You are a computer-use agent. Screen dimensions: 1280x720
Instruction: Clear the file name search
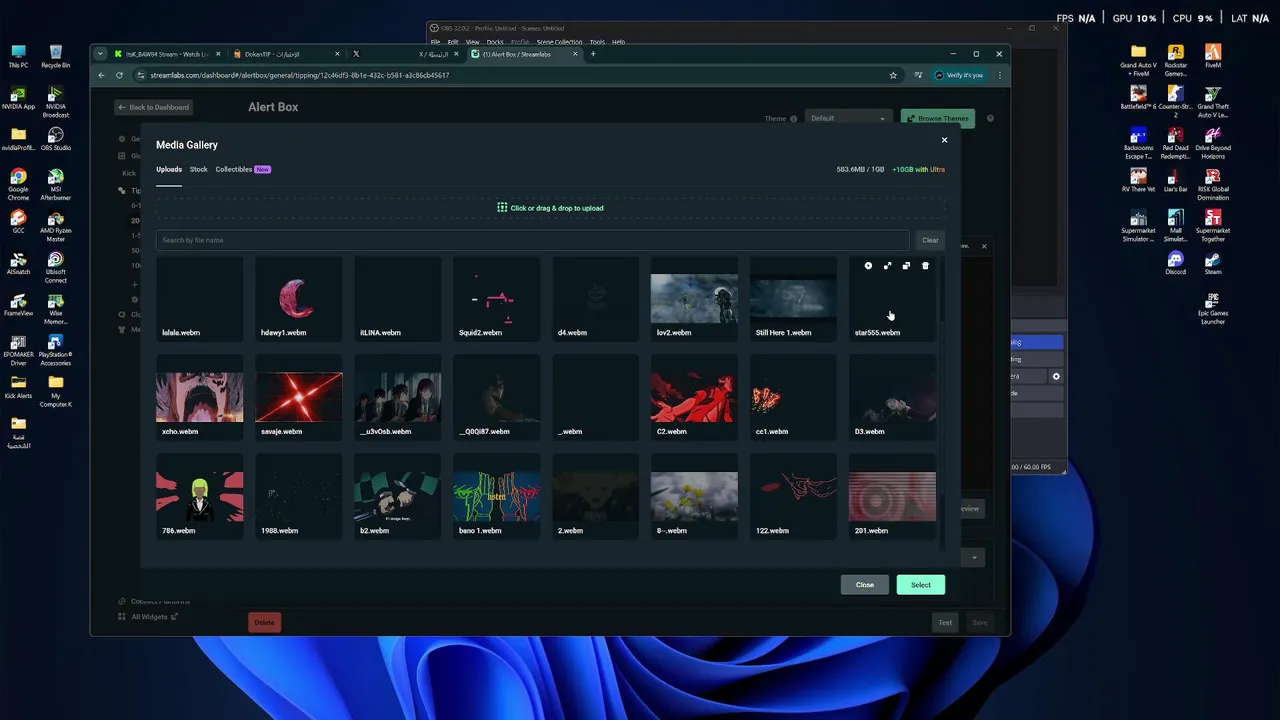[x=930, y=240]
